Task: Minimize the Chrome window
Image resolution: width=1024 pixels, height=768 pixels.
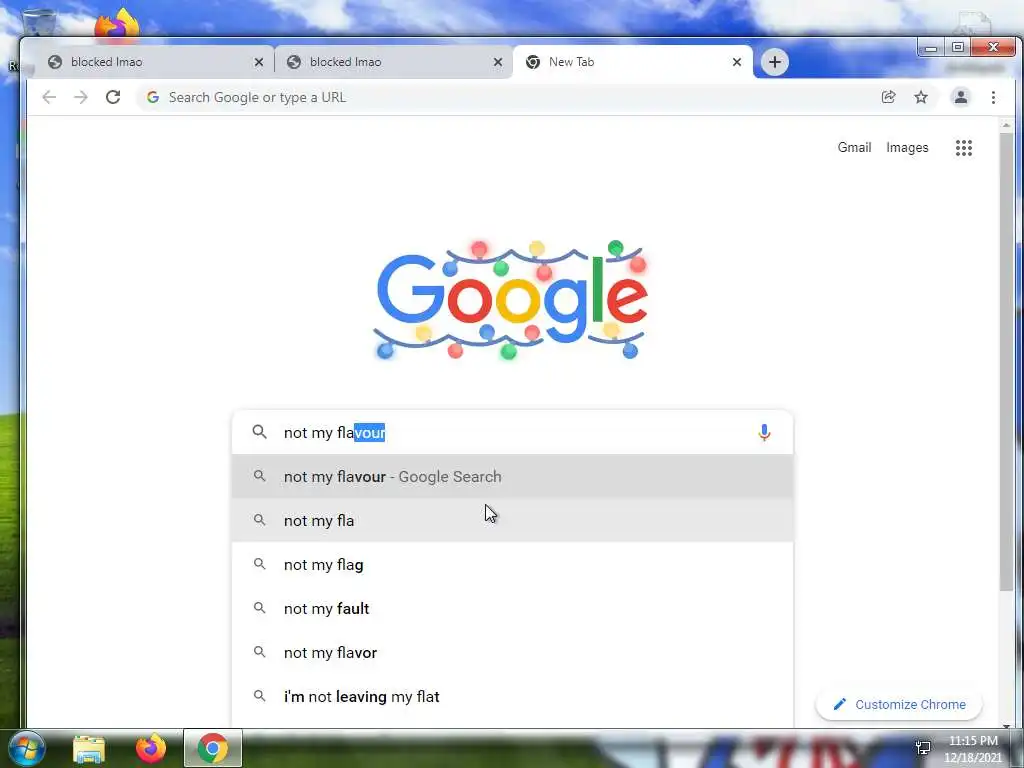Action: [931, 47]
